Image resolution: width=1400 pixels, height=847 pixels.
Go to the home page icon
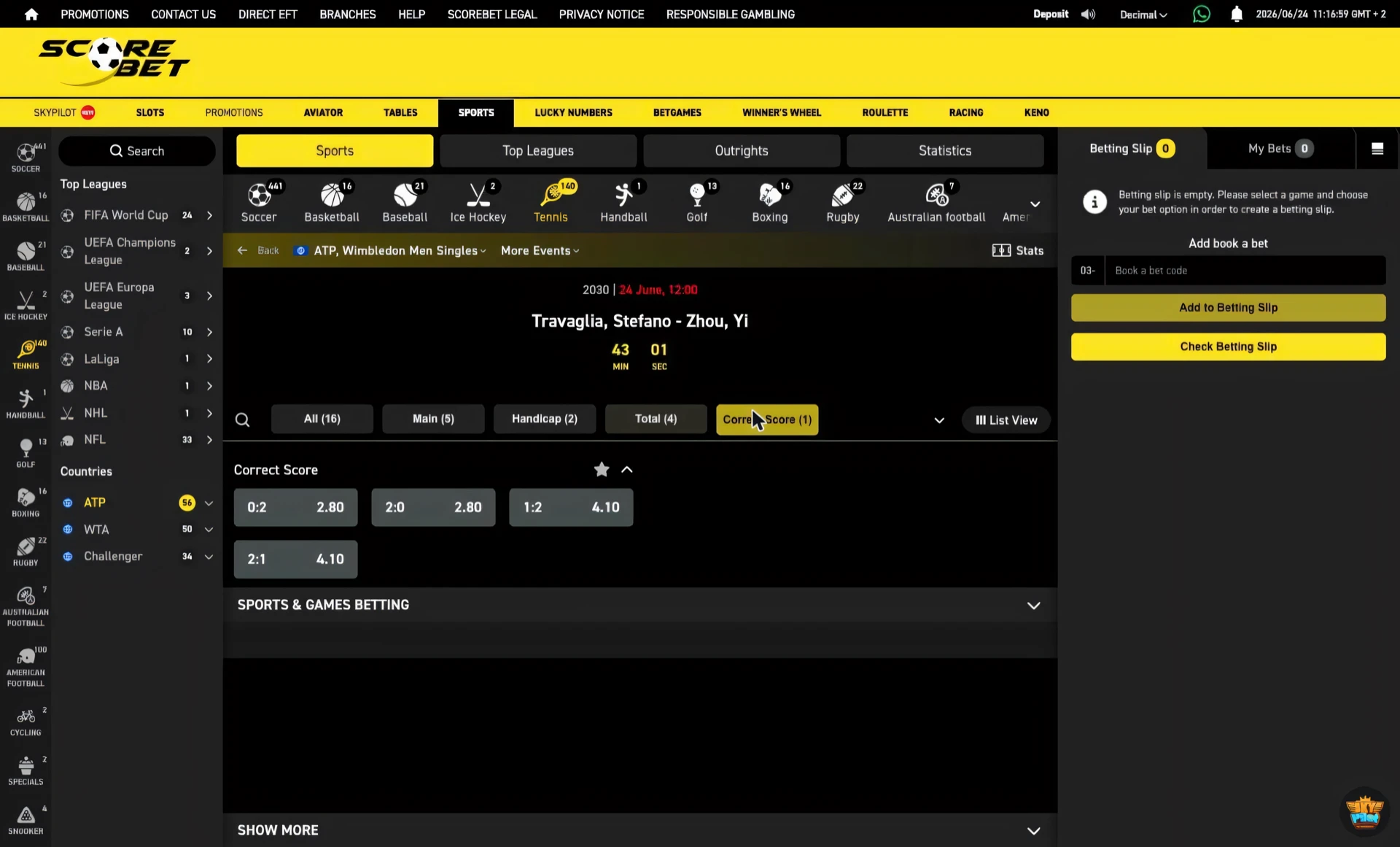click(31, 14)
